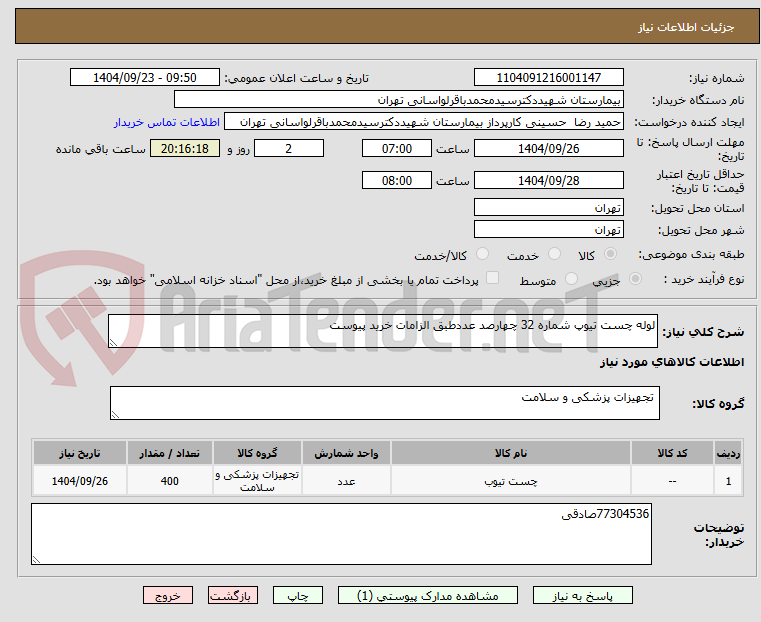Select the خدمت radio button
The image size is (761, 622).
click(554, 254)
